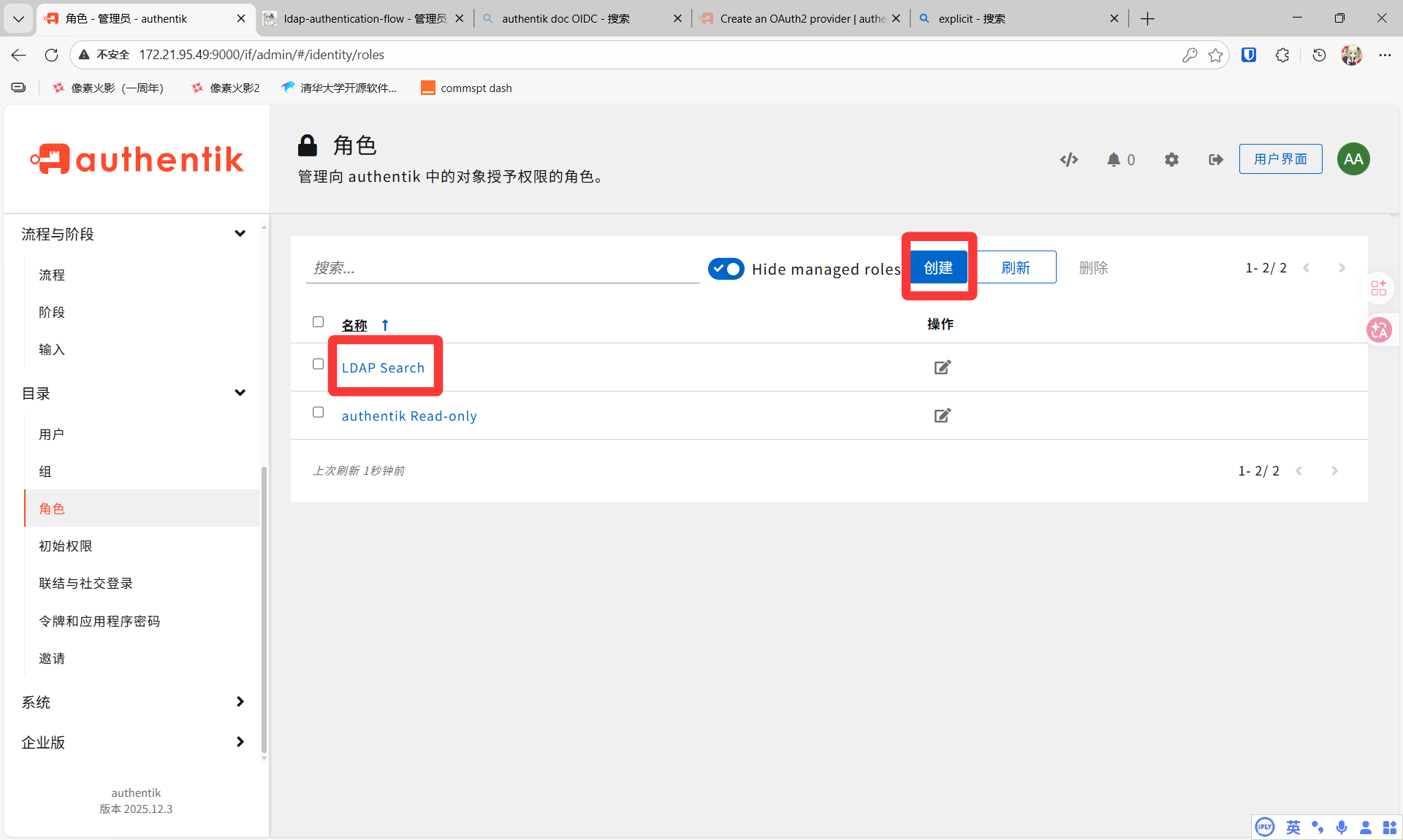Click the 创建 button
This screenshot has height=840, width=1403.
coord(938,267)
